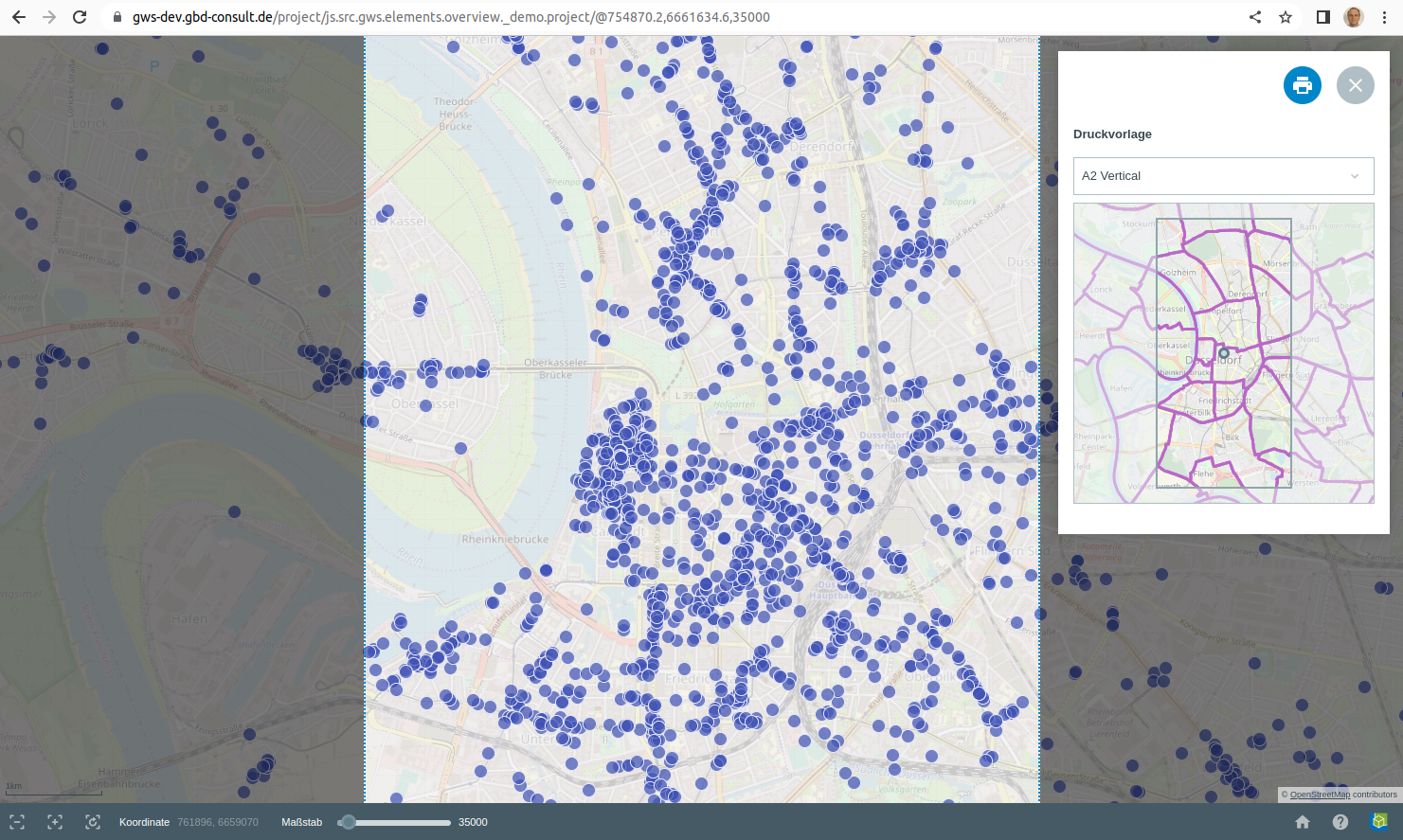Click the print template preview map
The height and width of the screenshot is (840, 1403).
click(1223, 353)
